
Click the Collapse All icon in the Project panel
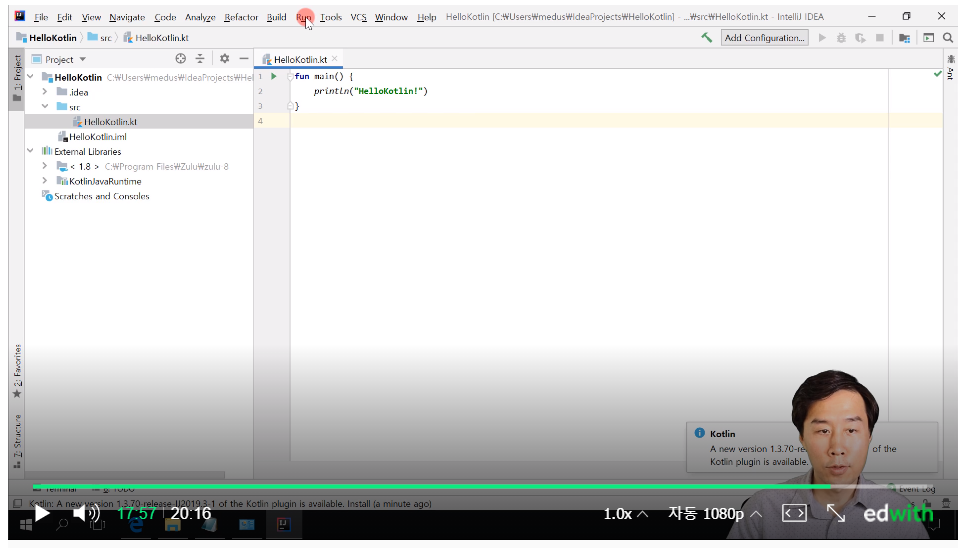pos(200,59)
